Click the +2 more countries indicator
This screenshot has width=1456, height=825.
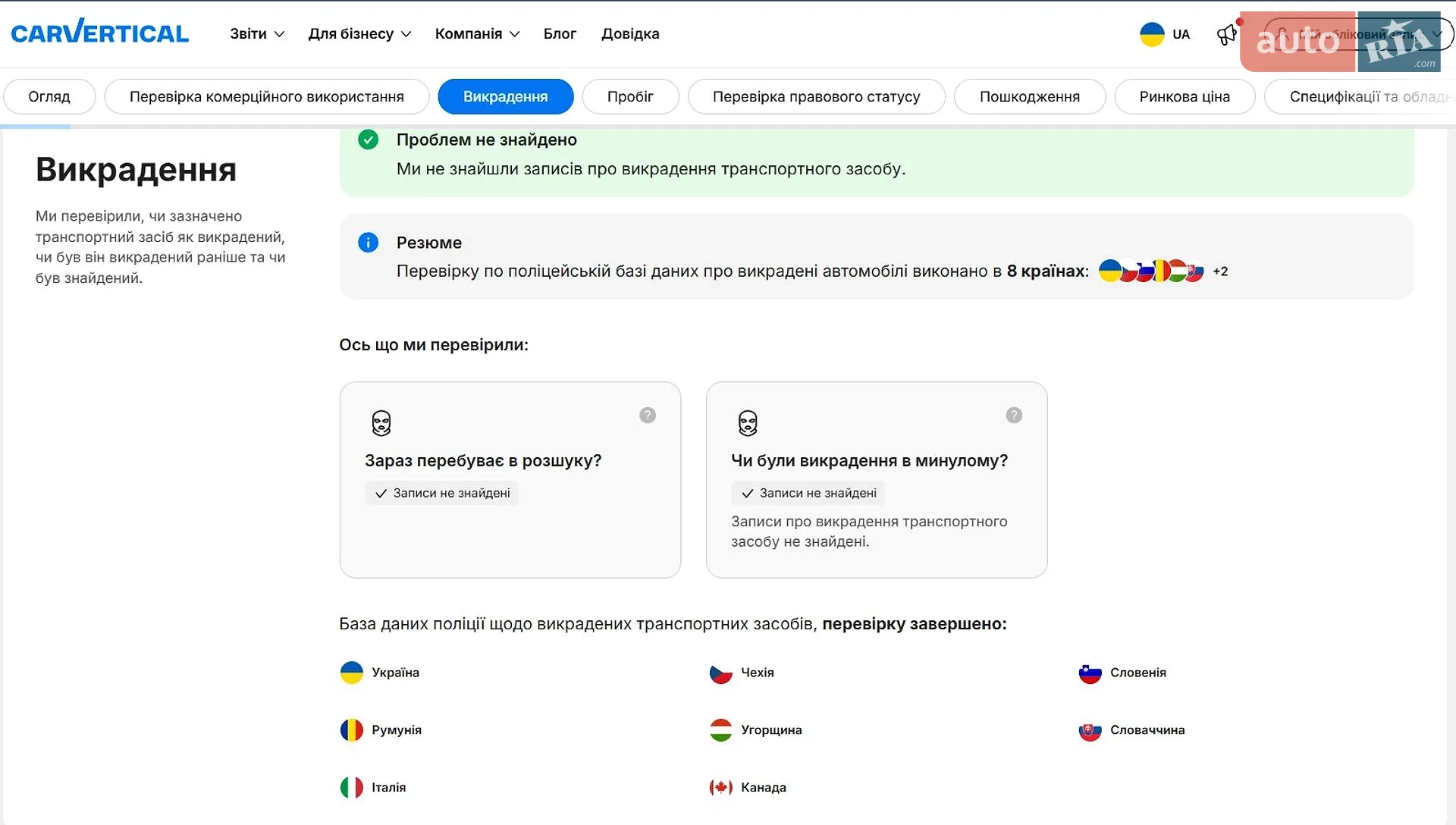click(1220, 271)
